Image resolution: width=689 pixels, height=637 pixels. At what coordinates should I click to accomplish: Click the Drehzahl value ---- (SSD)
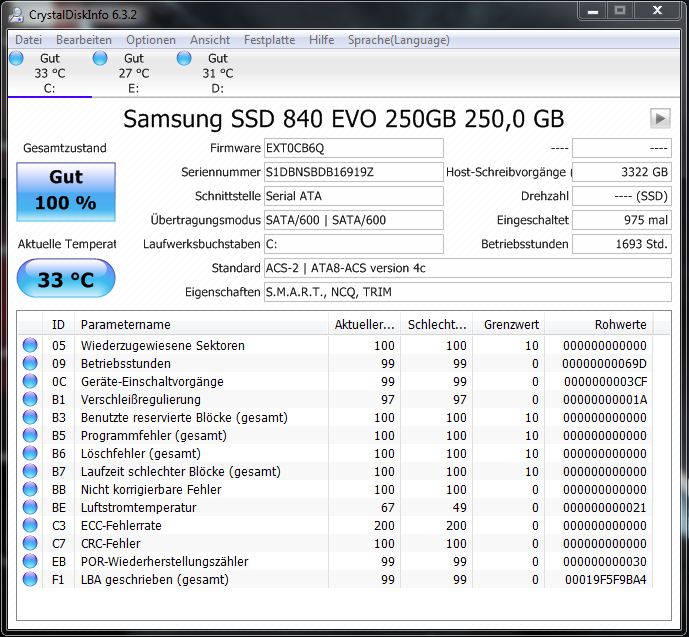pyautogui.click(x=622, y=196)
